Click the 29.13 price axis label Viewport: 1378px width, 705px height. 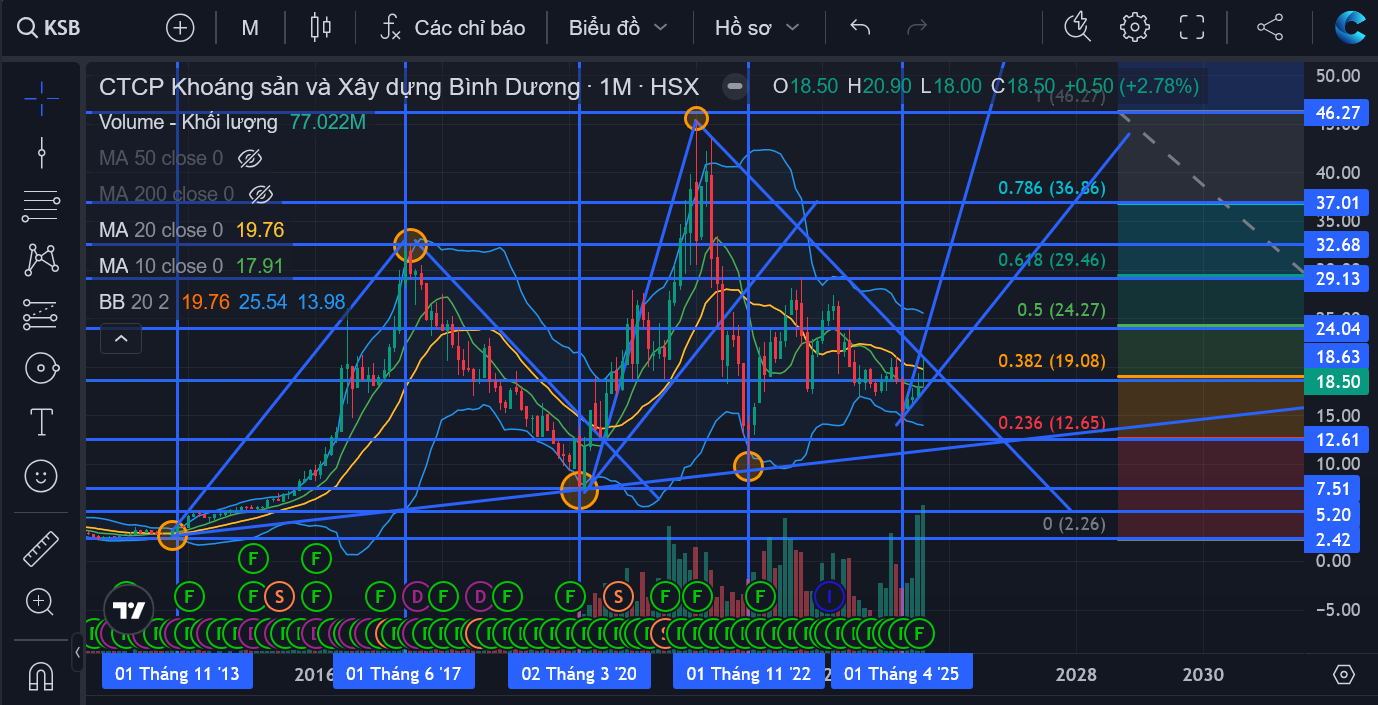tap(1338, 278)
